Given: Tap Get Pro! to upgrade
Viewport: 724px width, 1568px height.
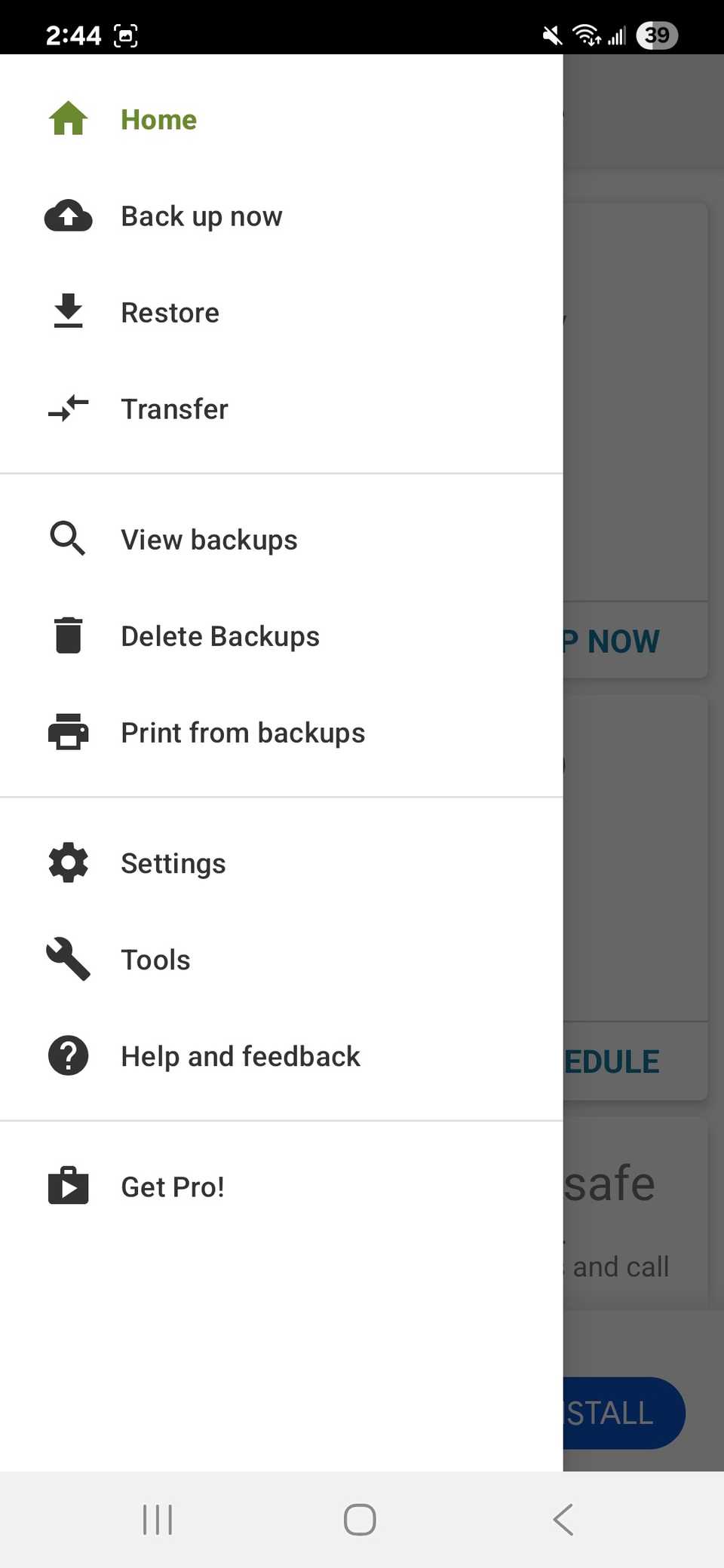Looking at the screenshot, I should (172, 1185).
